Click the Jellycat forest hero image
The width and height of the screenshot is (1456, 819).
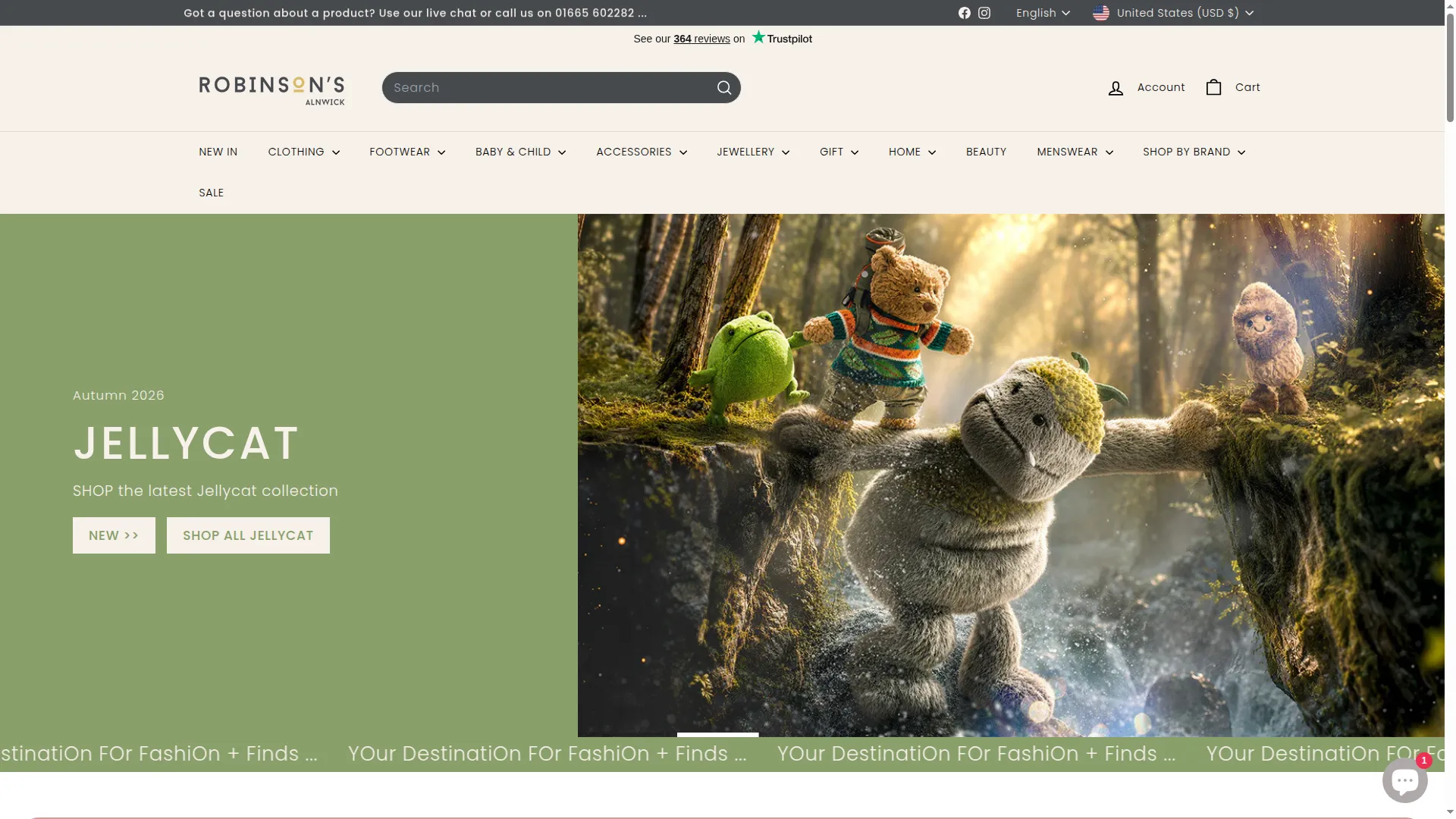1011,475
